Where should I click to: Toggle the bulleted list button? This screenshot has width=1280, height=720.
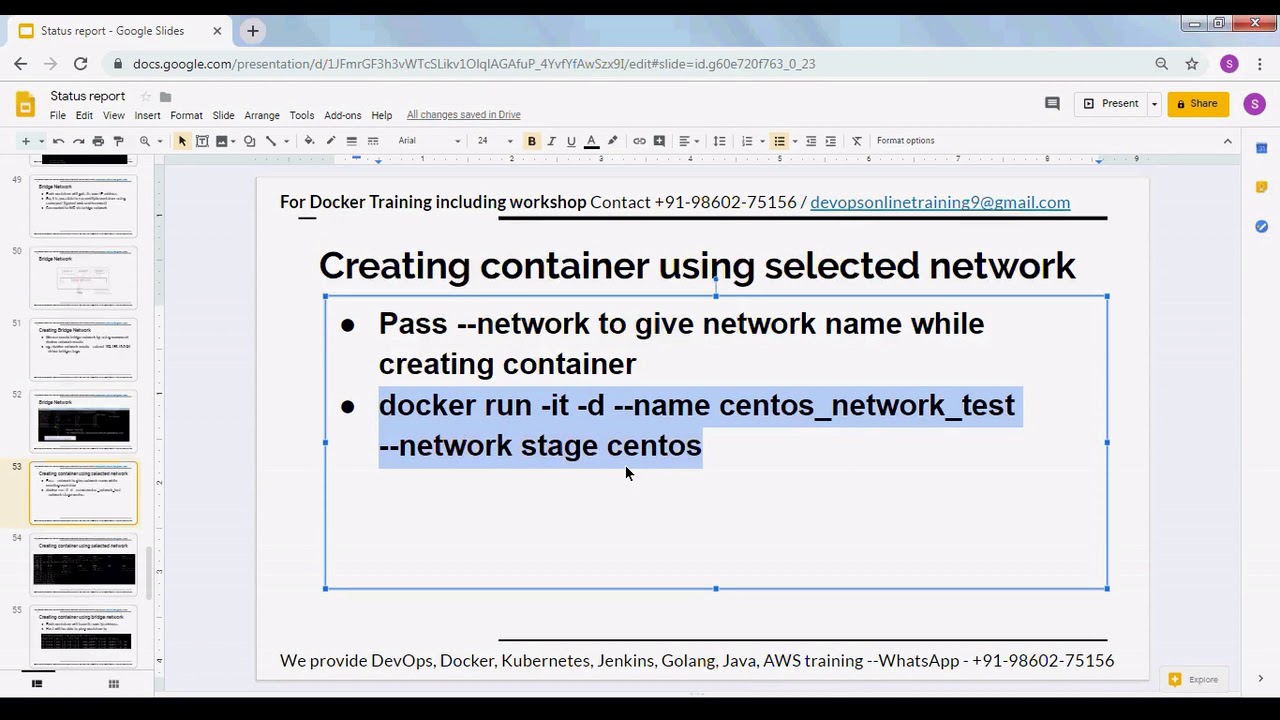(779, 141)
